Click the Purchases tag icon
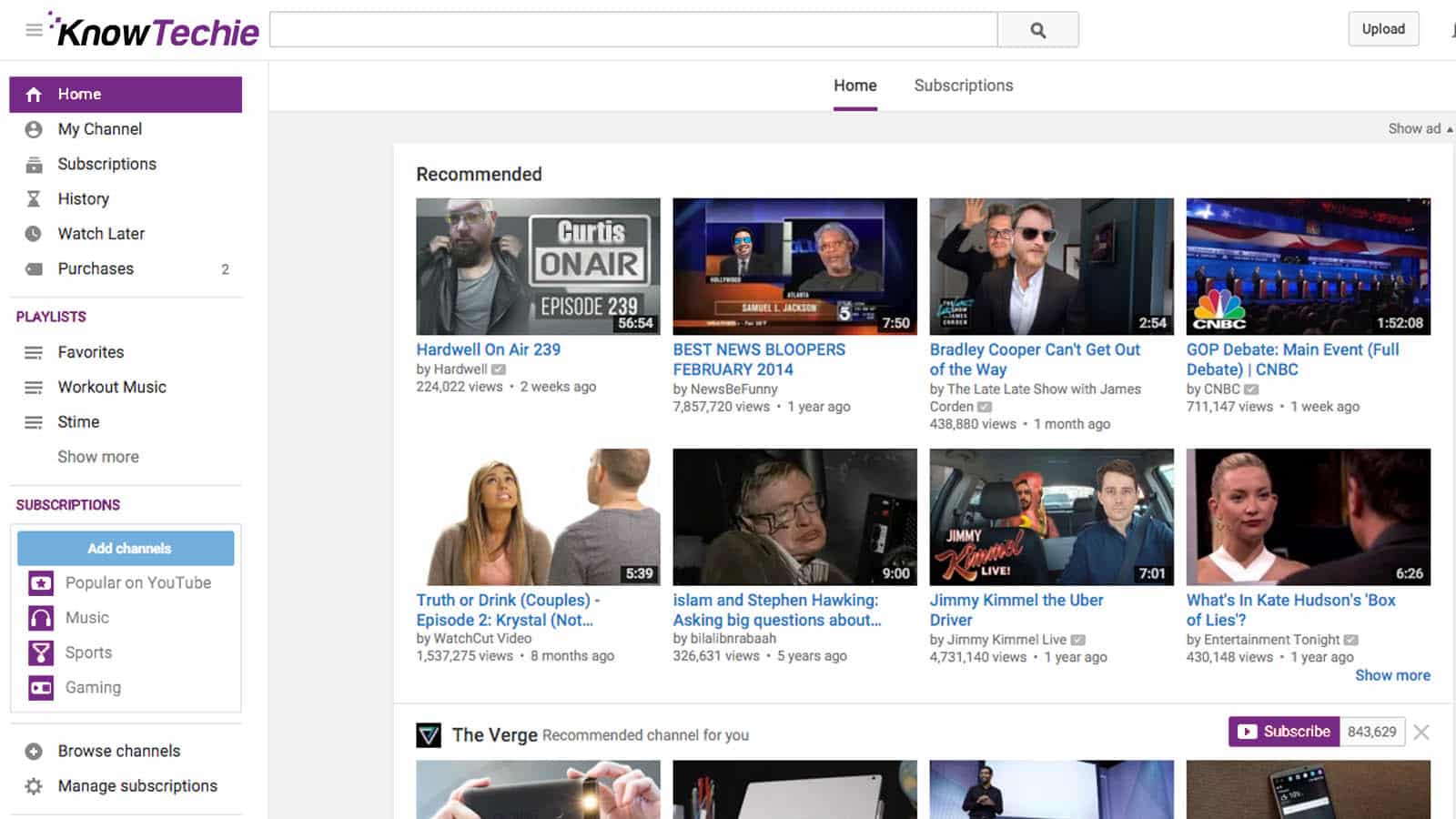This screenshot has height=819, width=1456. pyautogui.click(x=34, y=269)
